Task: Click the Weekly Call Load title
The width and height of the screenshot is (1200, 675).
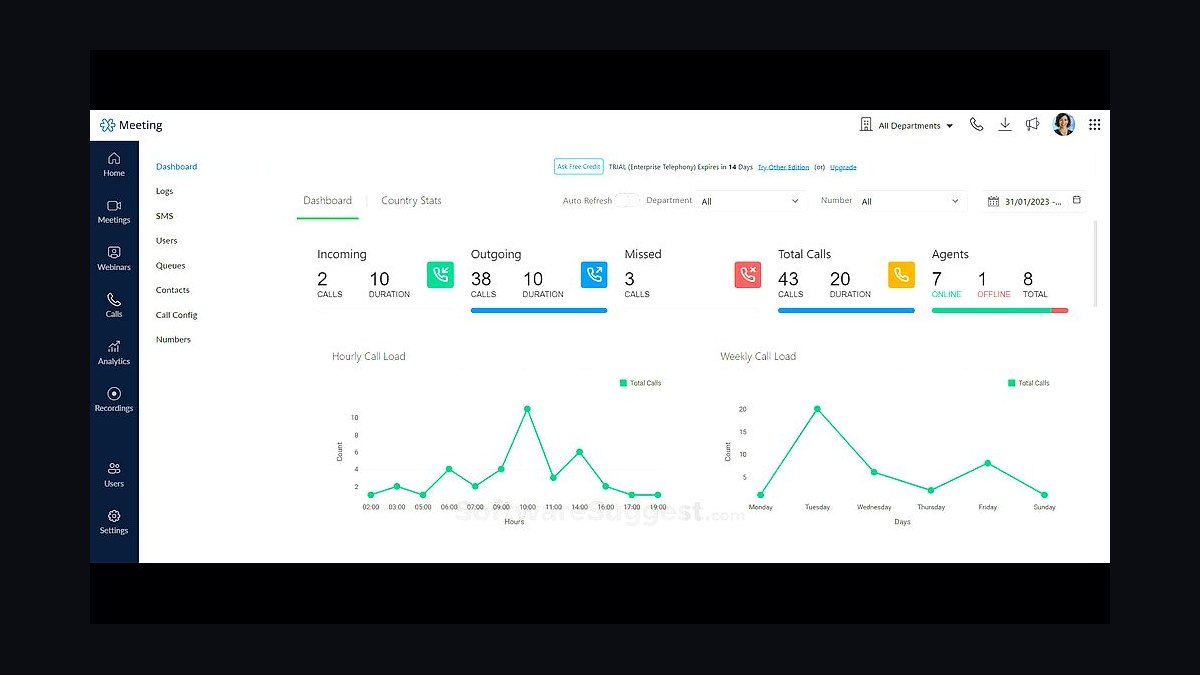Action: [758, 357]
